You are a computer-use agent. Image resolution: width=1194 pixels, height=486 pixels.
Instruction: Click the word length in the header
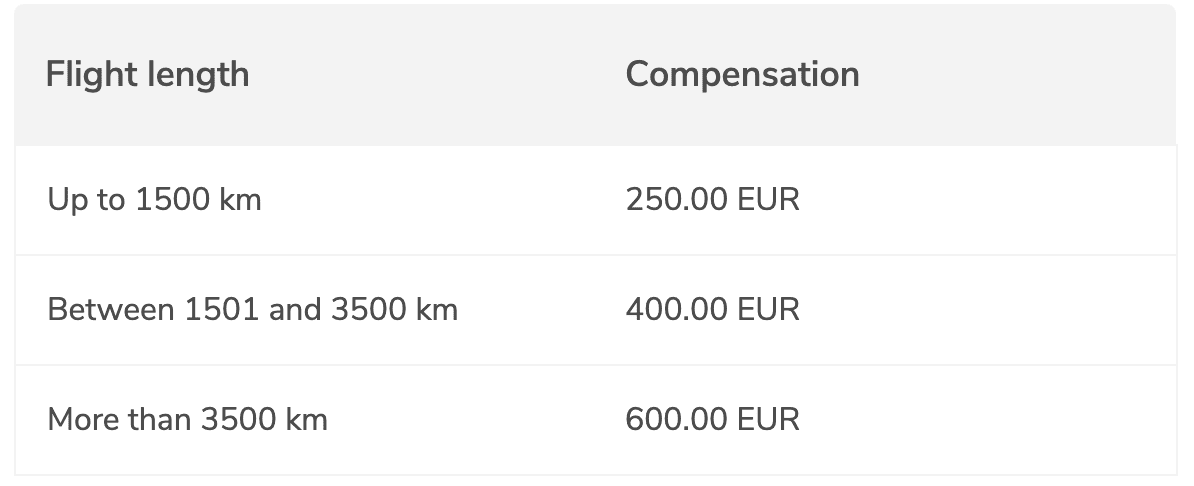coord(198,75)
